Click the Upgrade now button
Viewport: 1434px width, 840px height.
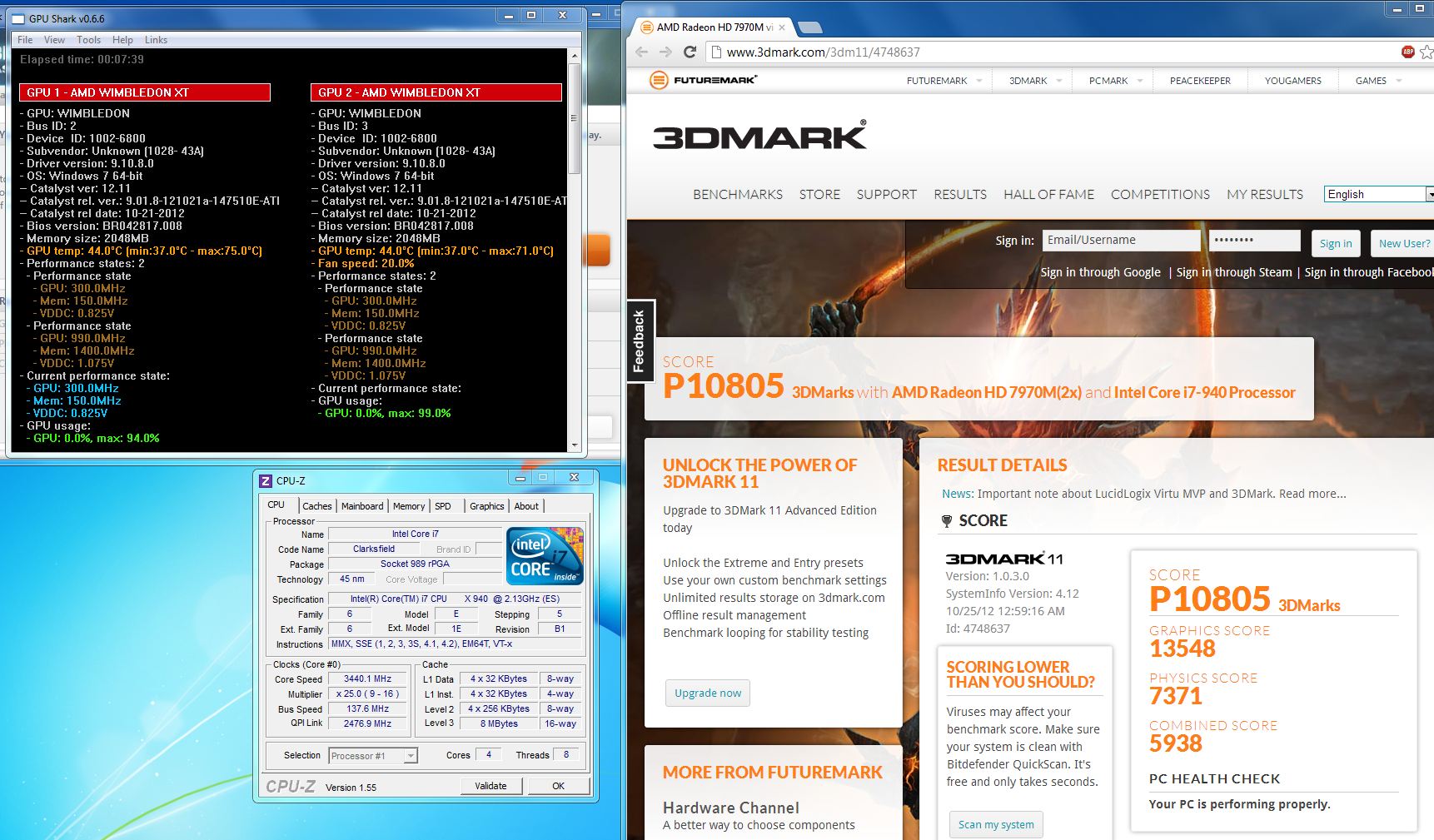click(708, 693)
